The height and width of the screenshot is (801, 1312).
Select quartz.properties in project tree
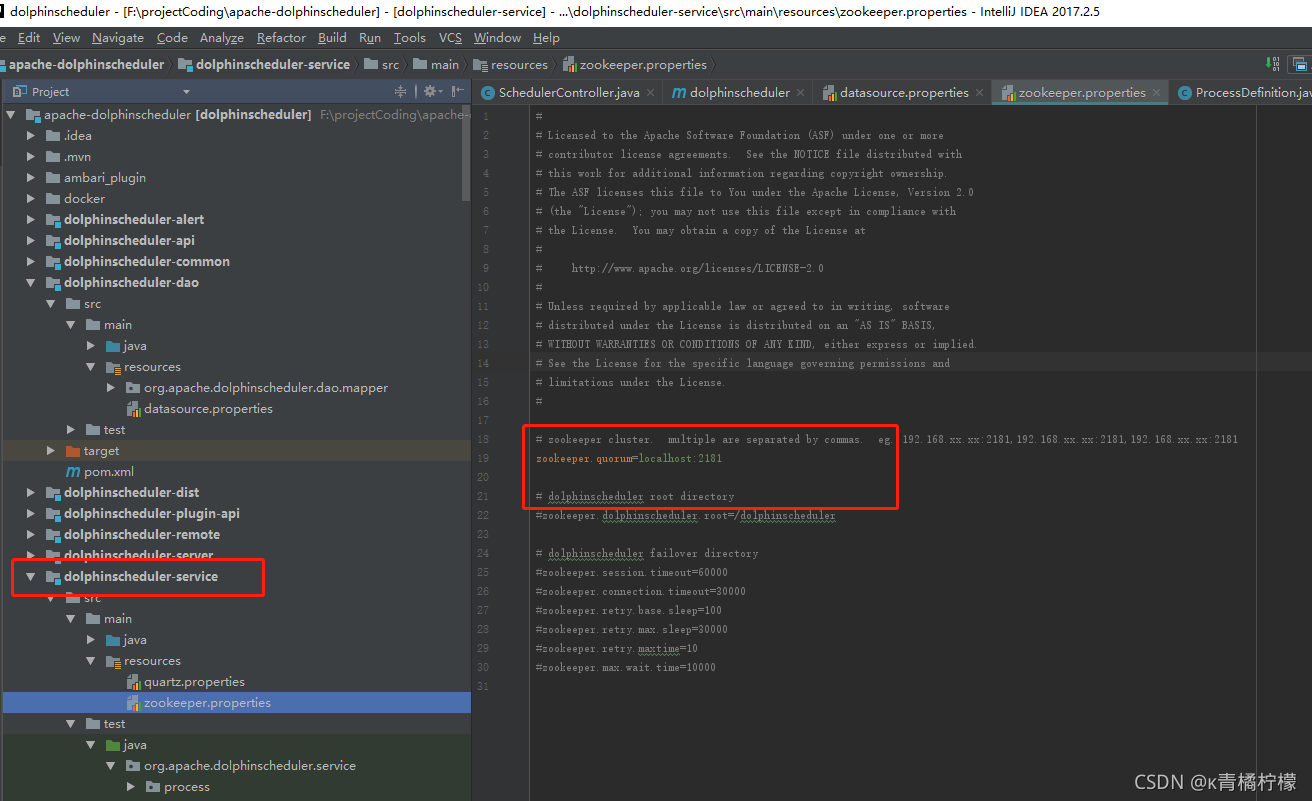(x=194, y=681)
